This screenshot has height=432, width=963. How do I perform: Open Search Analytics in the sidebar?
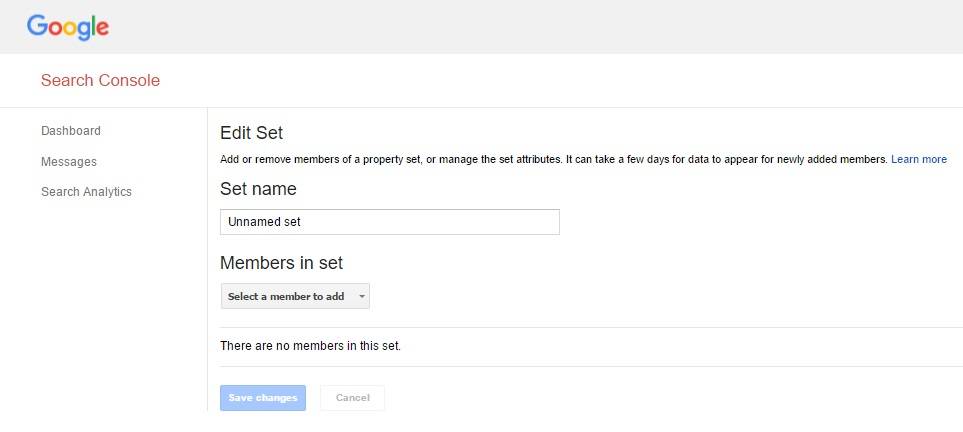pyautogui.click(x=86, y=192)
